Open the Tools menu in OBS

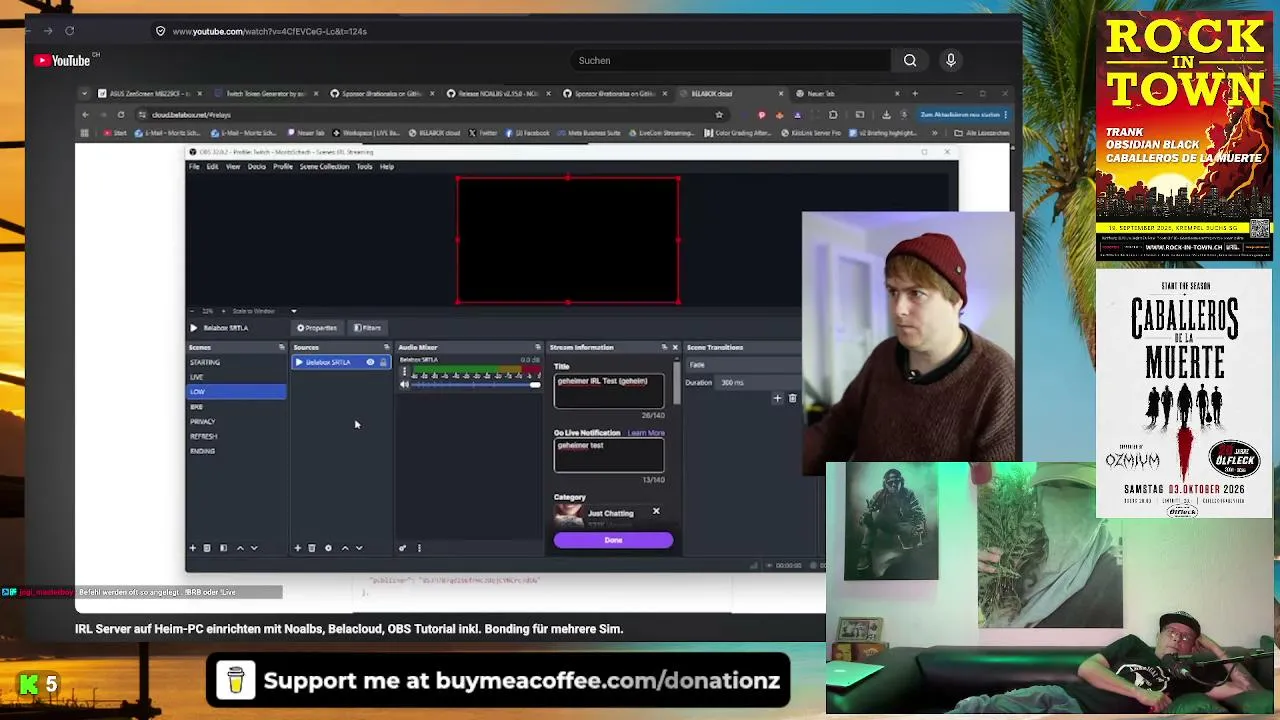pos(364,167)
